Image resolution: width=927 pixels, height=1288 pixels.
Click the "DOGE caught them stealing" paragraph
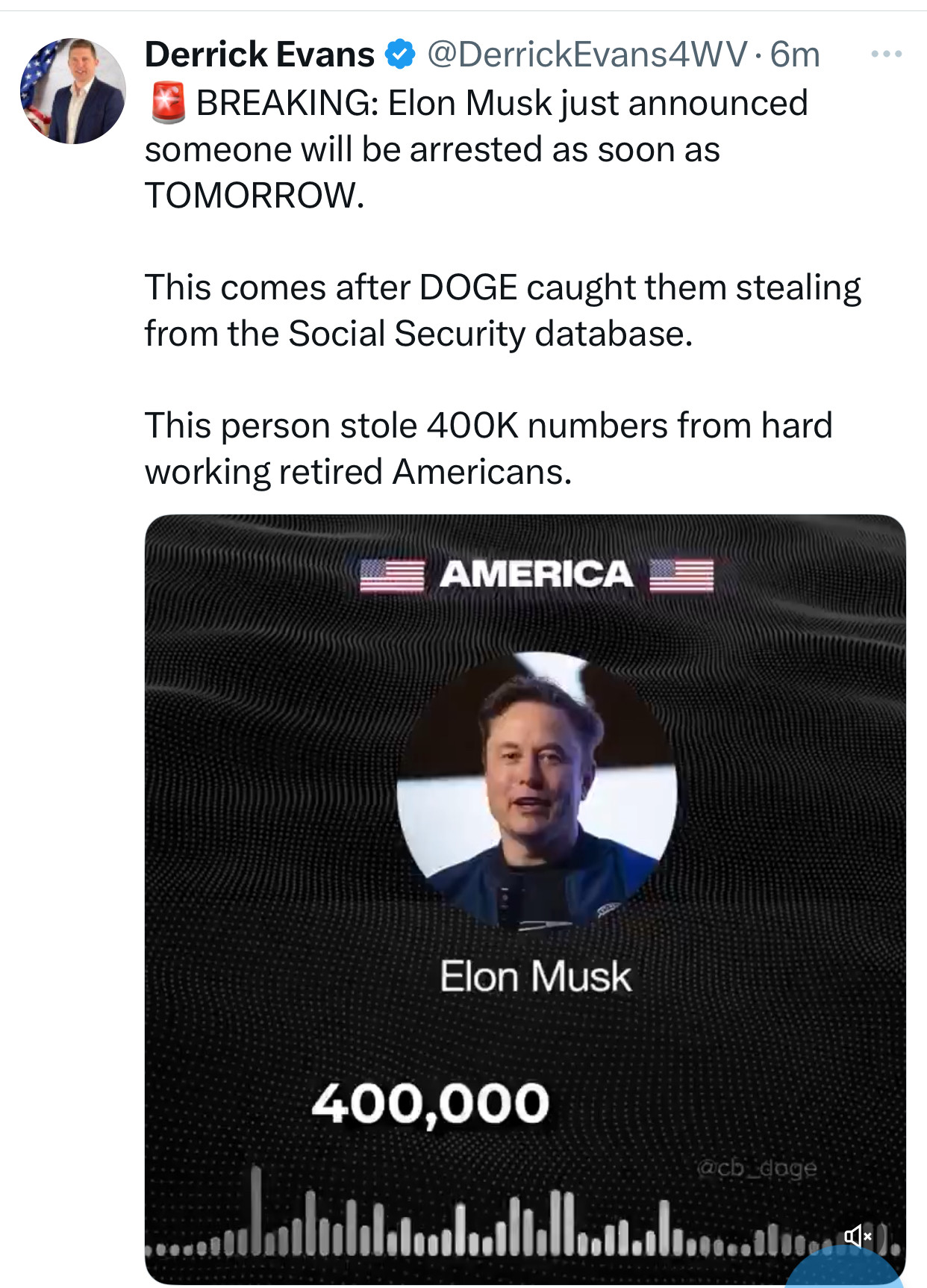point(502,310)
